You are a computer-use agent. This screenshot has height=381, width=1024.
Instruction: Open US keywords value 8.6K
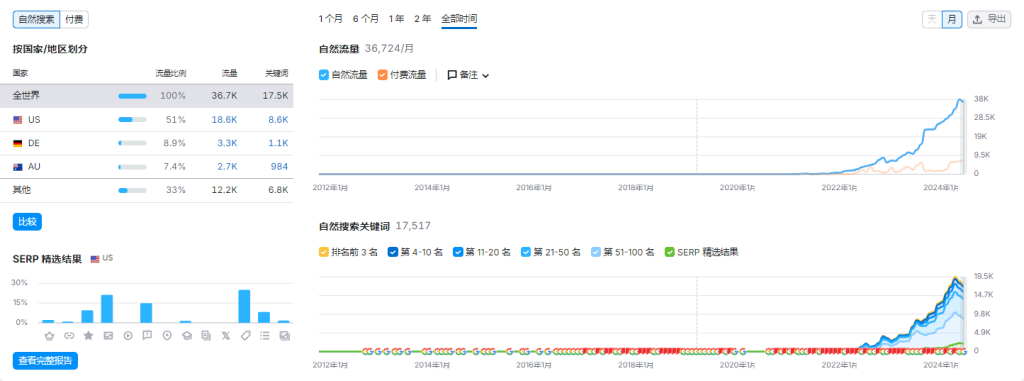click(x=277, y=120)
